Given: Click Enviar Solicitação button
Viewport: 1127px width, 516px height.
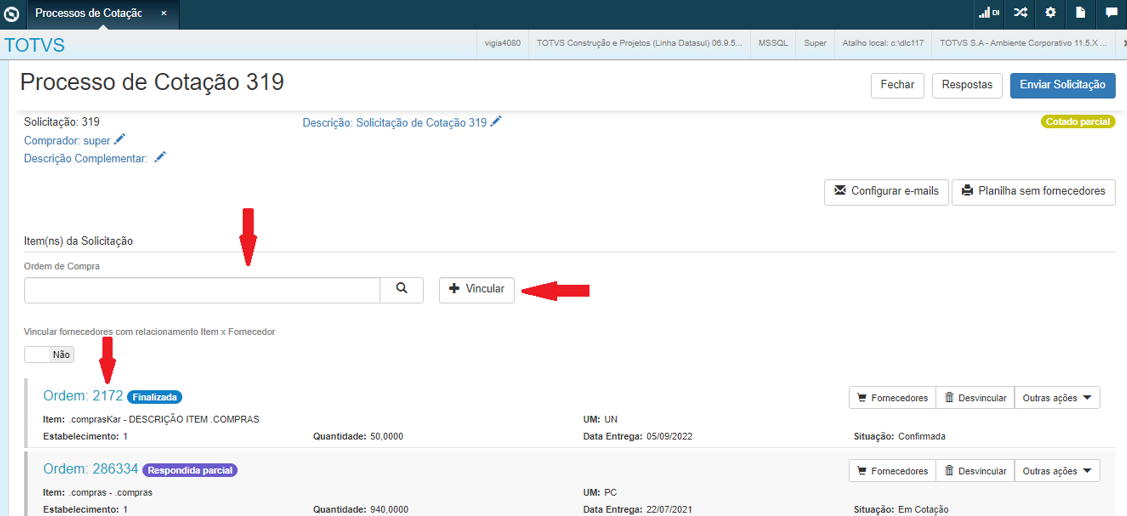Looking at the screenshot, I should point(1062,85).
